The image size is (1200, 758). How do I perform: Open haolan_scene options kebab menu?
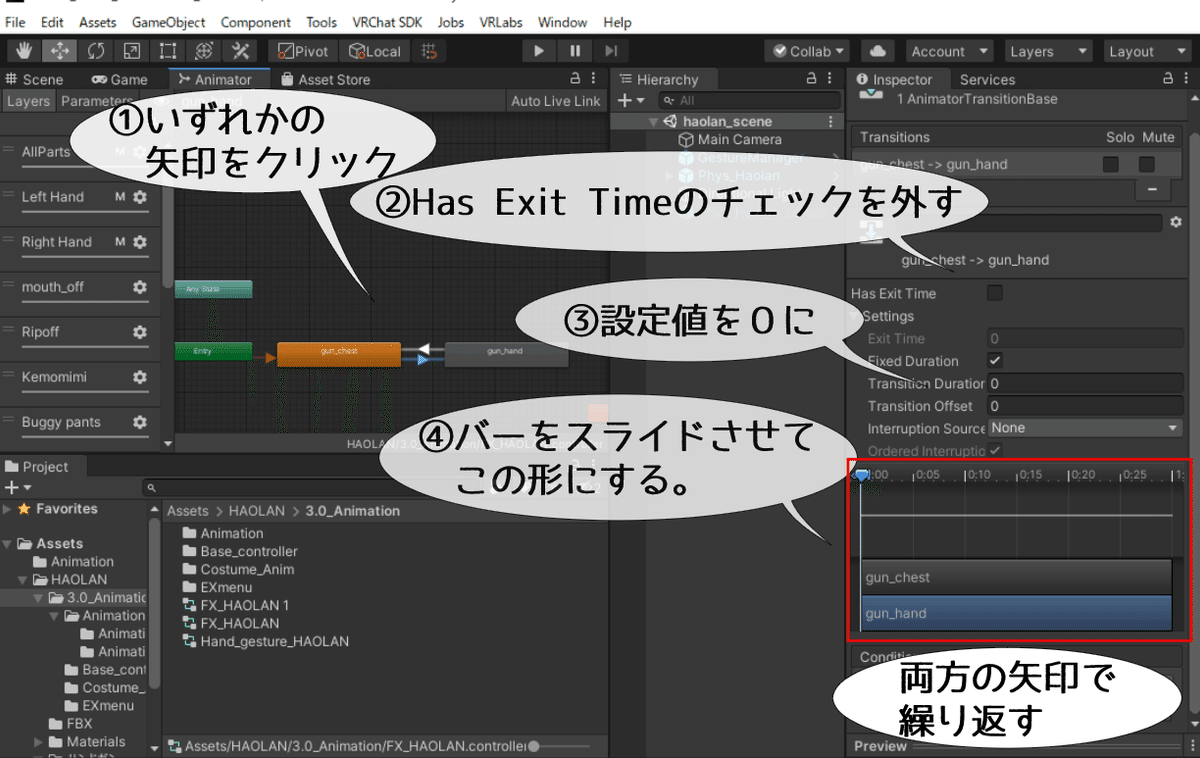click(x=830, y=121)
